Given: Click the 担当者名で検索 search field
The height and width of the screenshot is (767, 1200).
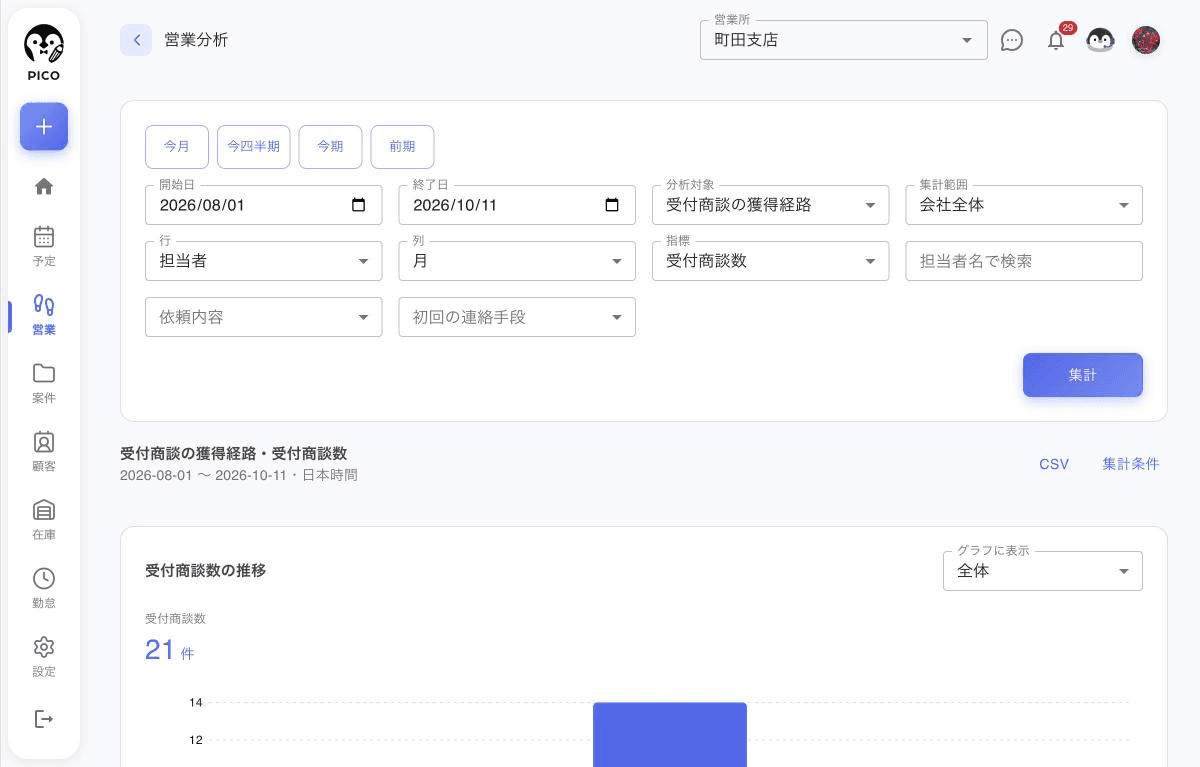Looking at the screenshot, I should coord(1024,261).
